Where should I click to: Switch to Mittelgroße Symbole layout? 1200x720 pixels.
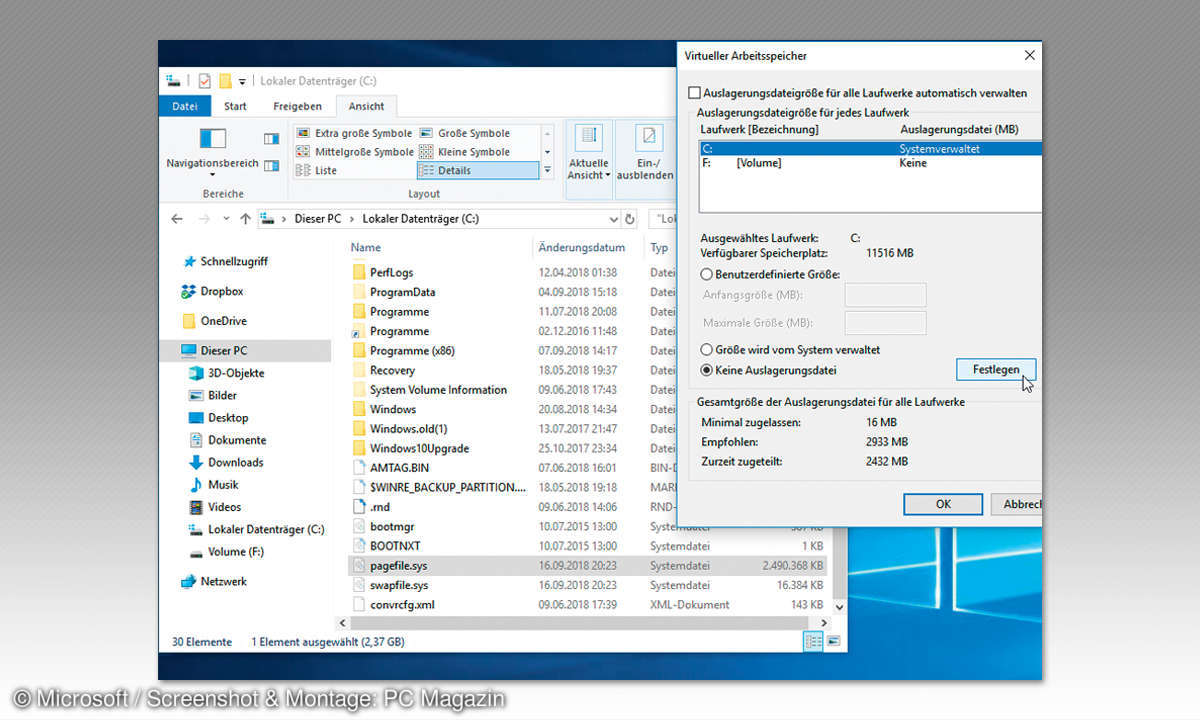point(354,152)
